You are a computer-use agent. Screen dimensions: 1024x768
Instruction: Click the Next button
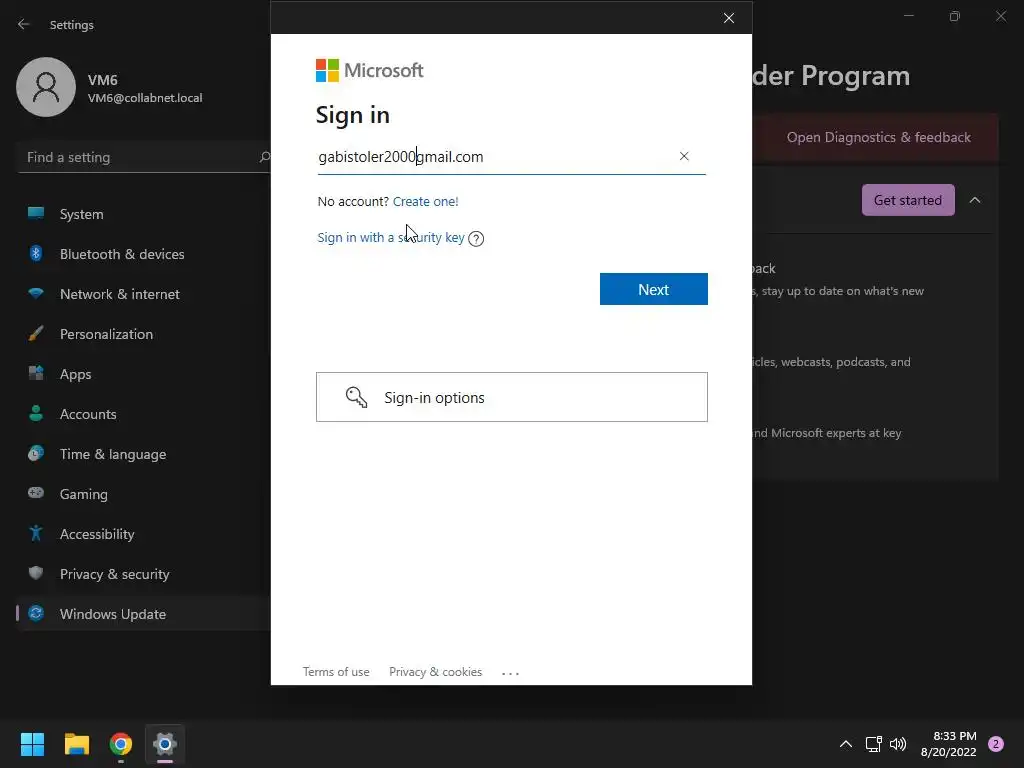pos(654,289)
